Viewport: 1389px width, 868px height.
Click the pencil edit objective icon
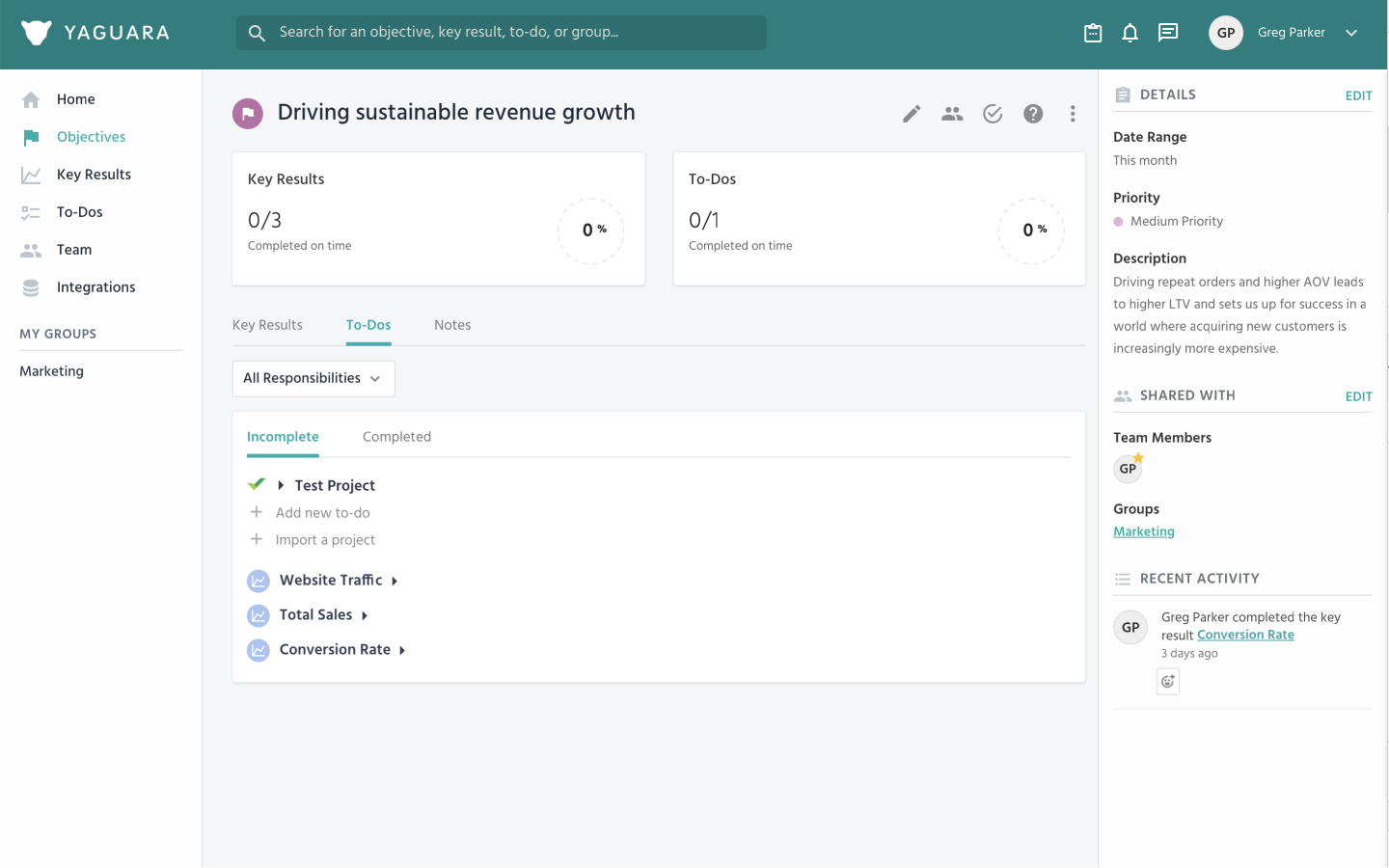[x=912, y=114]
